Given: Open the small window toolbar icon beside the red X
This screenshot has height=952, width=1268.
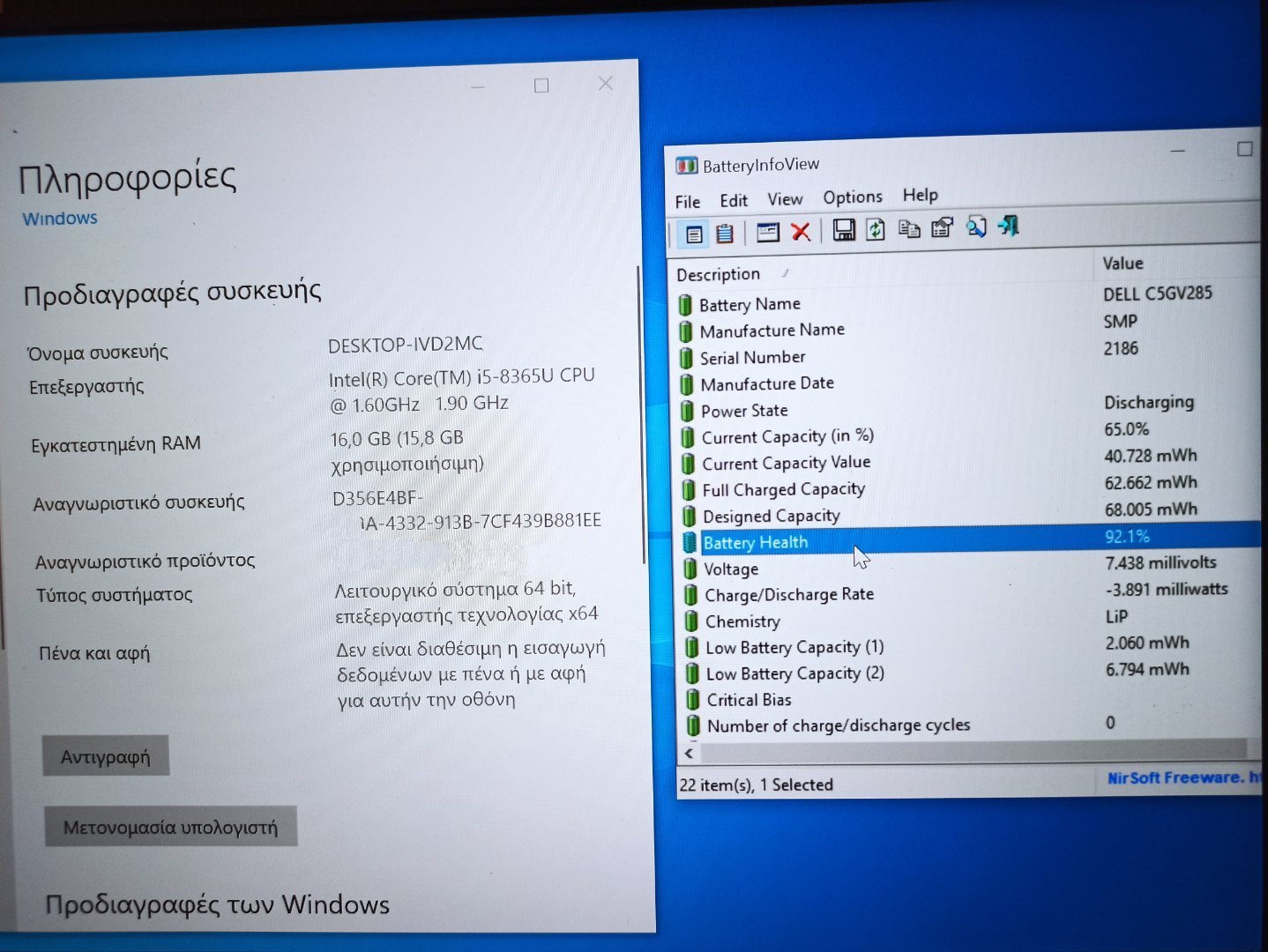Looking at the screenshot, I should click(768, 232).
